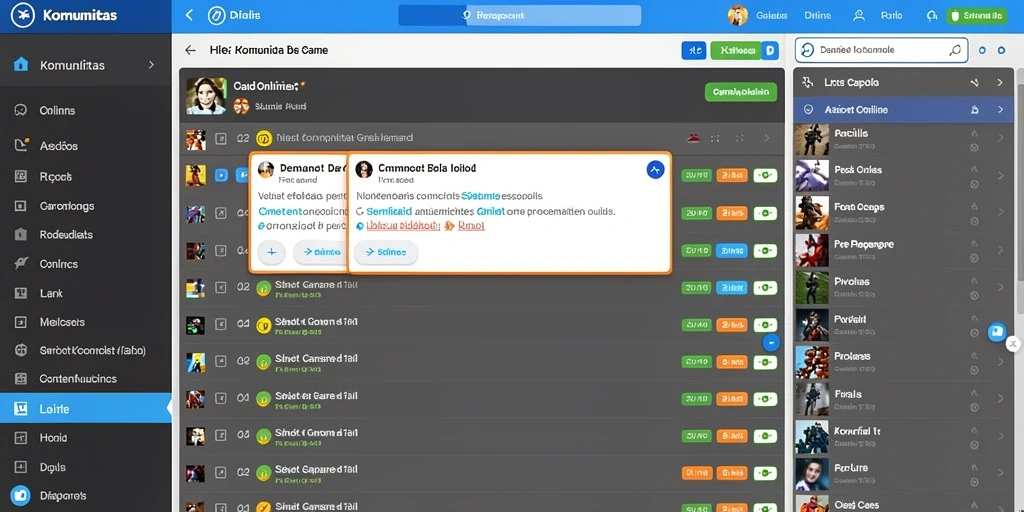Click the user profile icon beside Ralo
Image resolution: width=1024 pixels, height=512 pixels.
point(859,16)
